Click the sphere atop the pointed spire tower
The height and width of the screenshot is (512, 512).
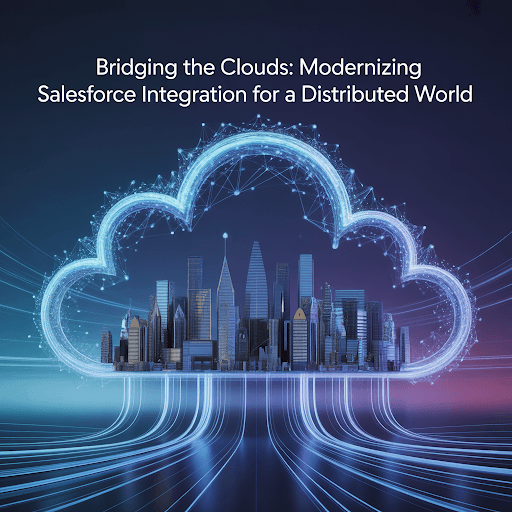pyautogui.click(x=225, y=236)
